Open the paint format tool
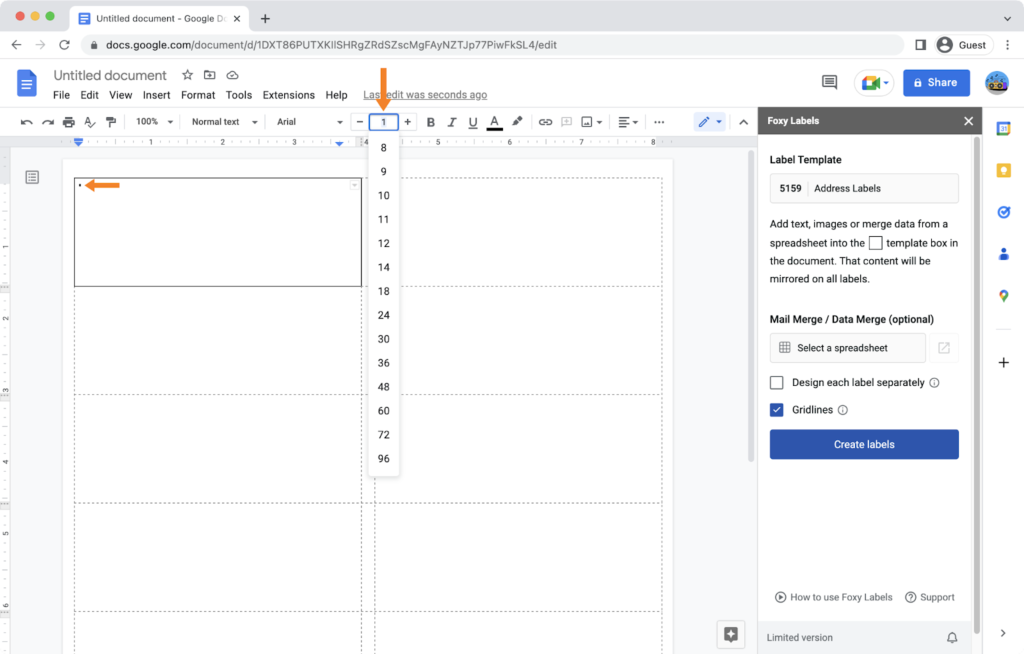This screenshot has width=1024, height=654. [111, 121]
